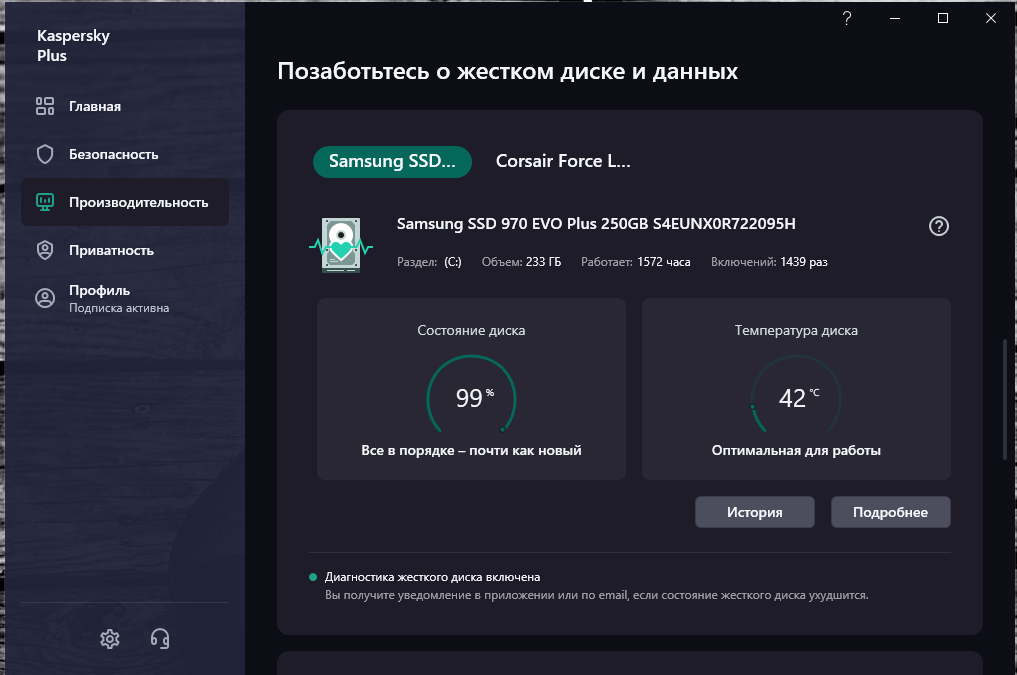Viewport: 1017px width, 675px height.
Task: Click the 'Объем: 233 ГБ' value
Action: [521, 262]
